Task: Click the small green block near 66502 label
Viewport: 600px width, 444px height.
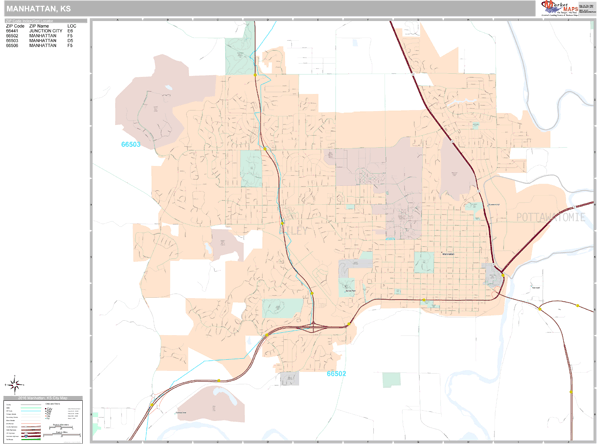Action: pos(391,380)
